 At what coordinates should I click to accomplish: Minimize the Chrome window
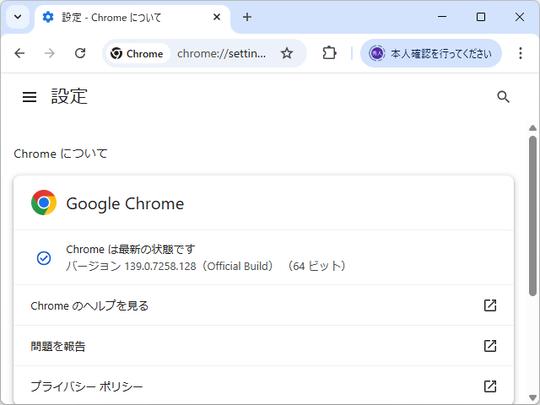tap(442, 17)
